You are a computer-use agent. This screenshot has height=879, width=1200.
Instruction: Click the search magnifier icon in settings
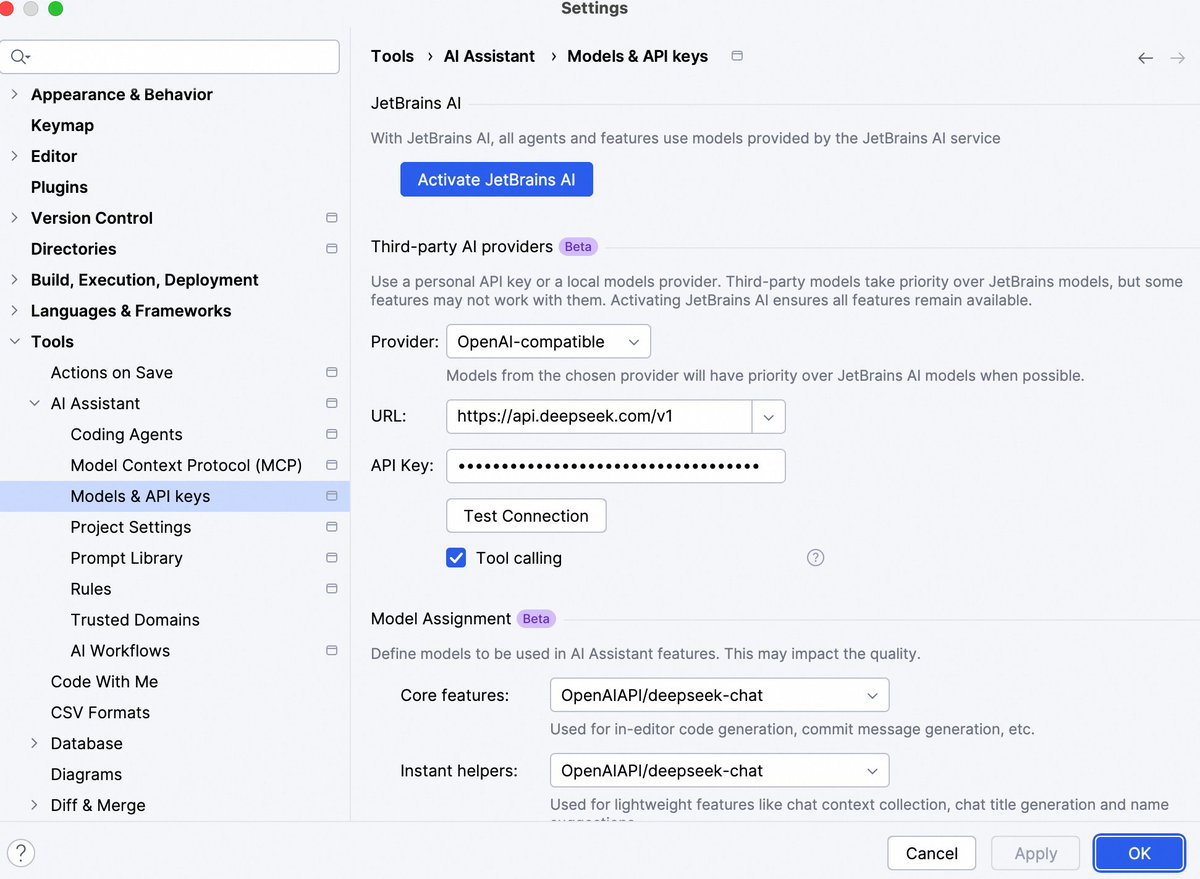pos(19,57)
